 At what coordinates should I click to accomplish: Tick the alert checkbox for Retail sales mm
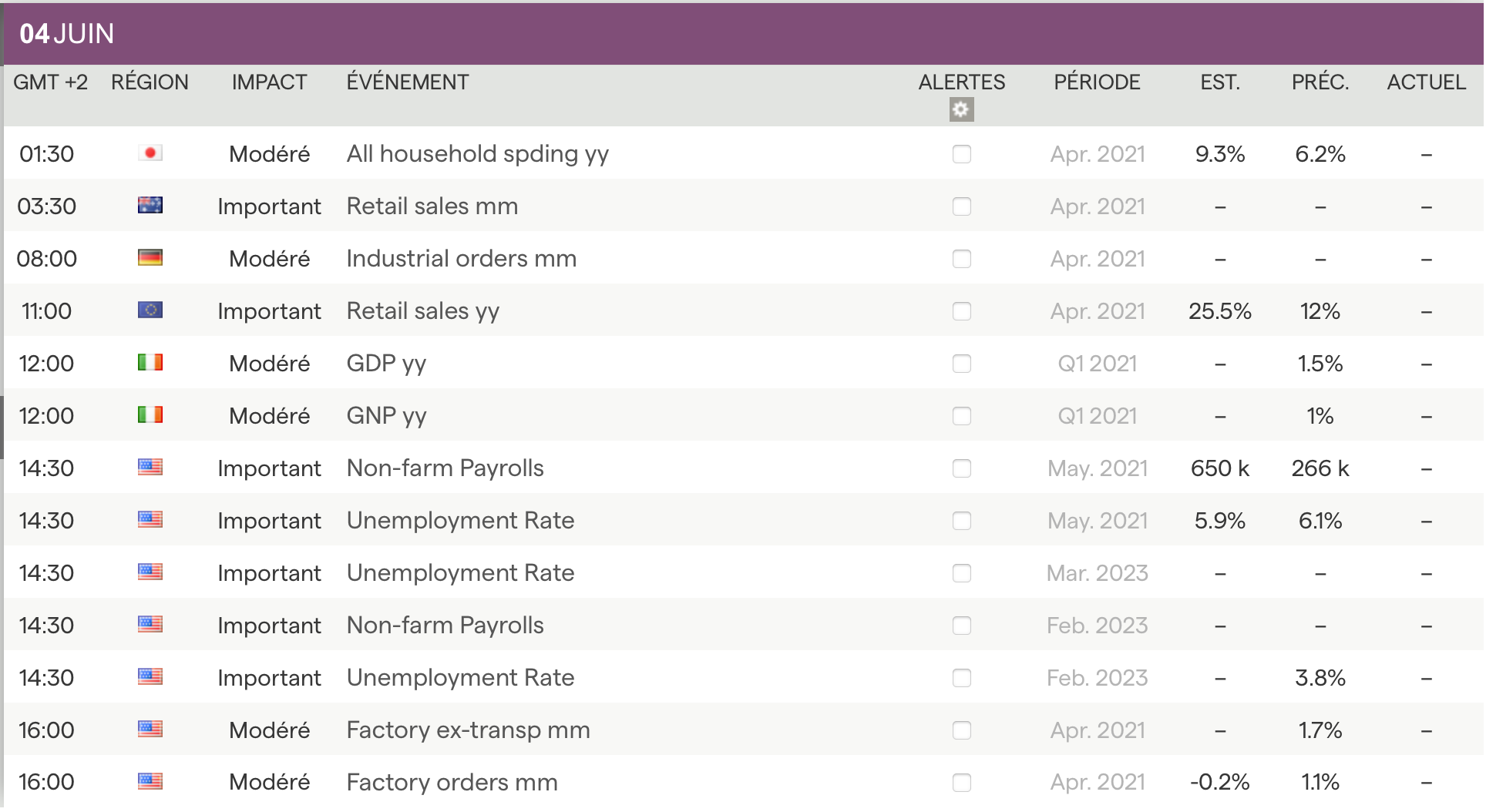click(x=961, y=206)
